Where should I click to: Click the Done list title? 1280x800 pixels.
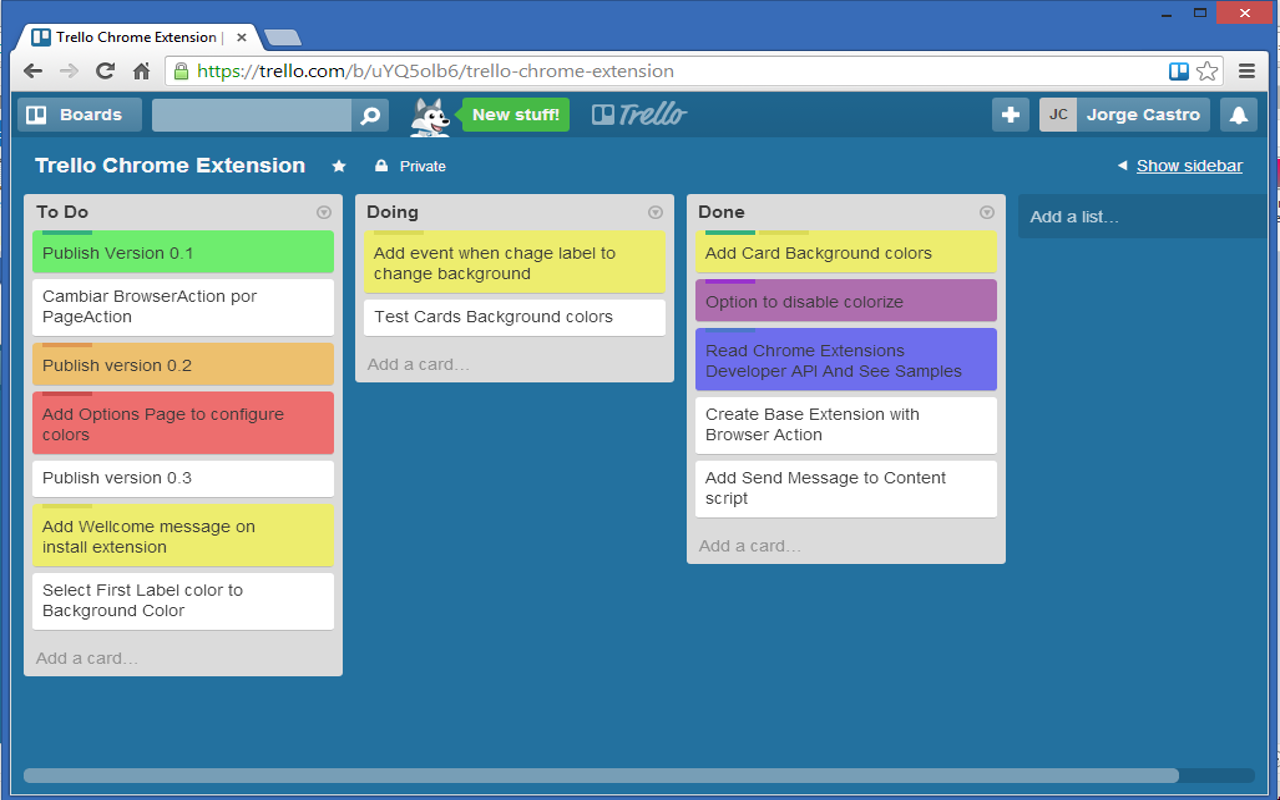pyautogui.click(x=721, y=212)
